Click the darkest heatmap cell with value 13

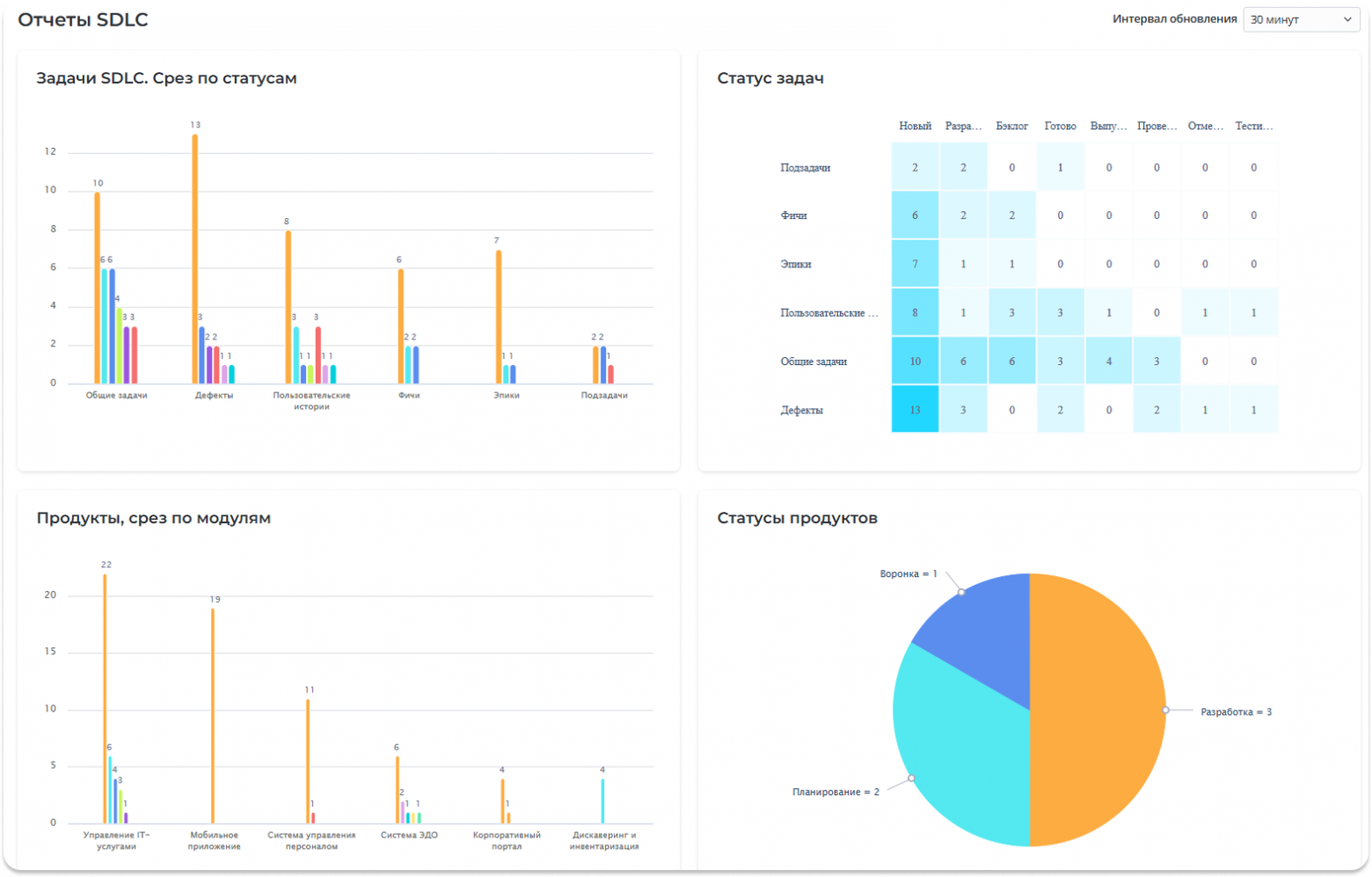click(915, 409)
